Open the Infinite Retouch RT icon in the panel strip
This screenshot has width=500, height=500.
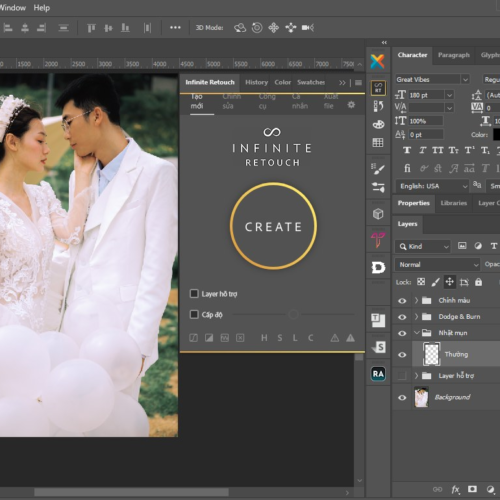pyautogui.click(x=378, y=88)
